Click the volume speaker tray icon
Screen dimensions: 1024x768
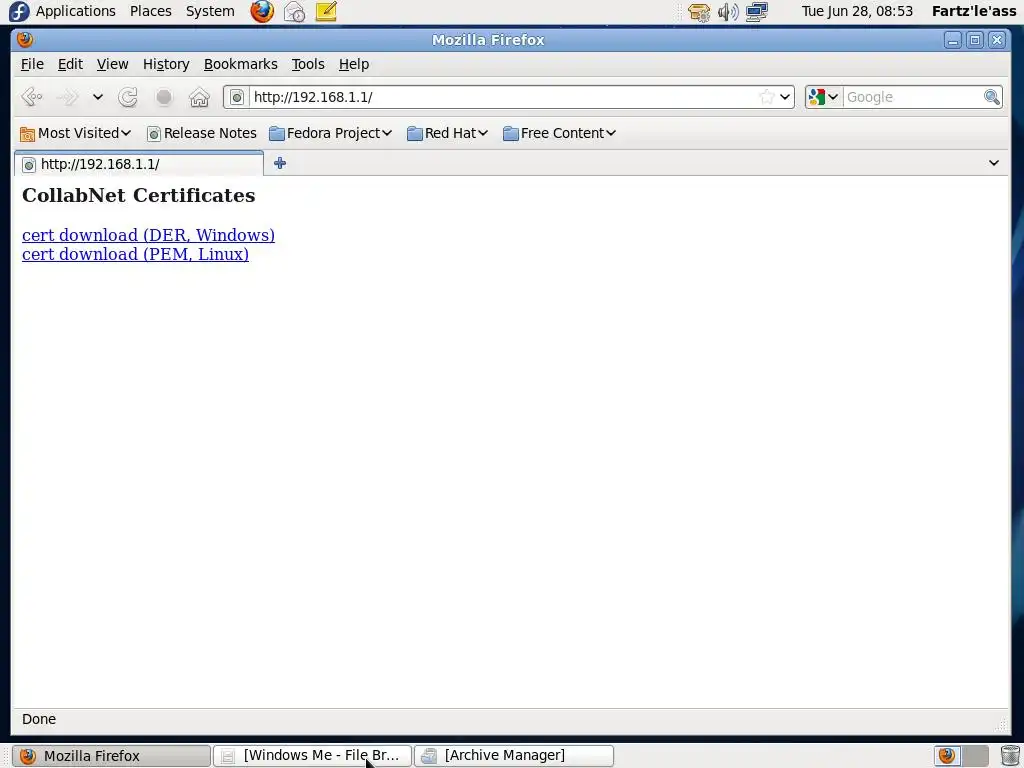pos(728,12)
